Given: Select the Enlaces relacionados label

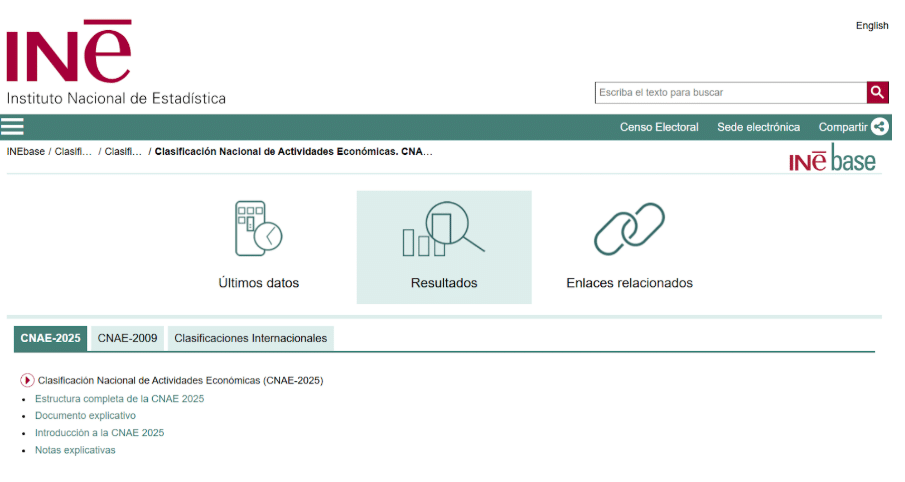Looking at the screenshot, I should [x=629, y=283].
